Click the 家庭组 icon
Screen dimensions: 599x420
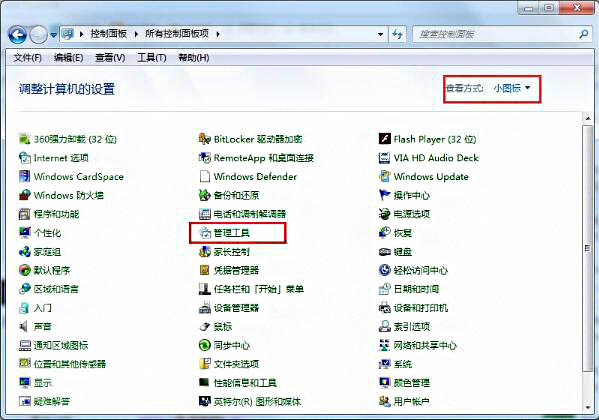point(24,251)
